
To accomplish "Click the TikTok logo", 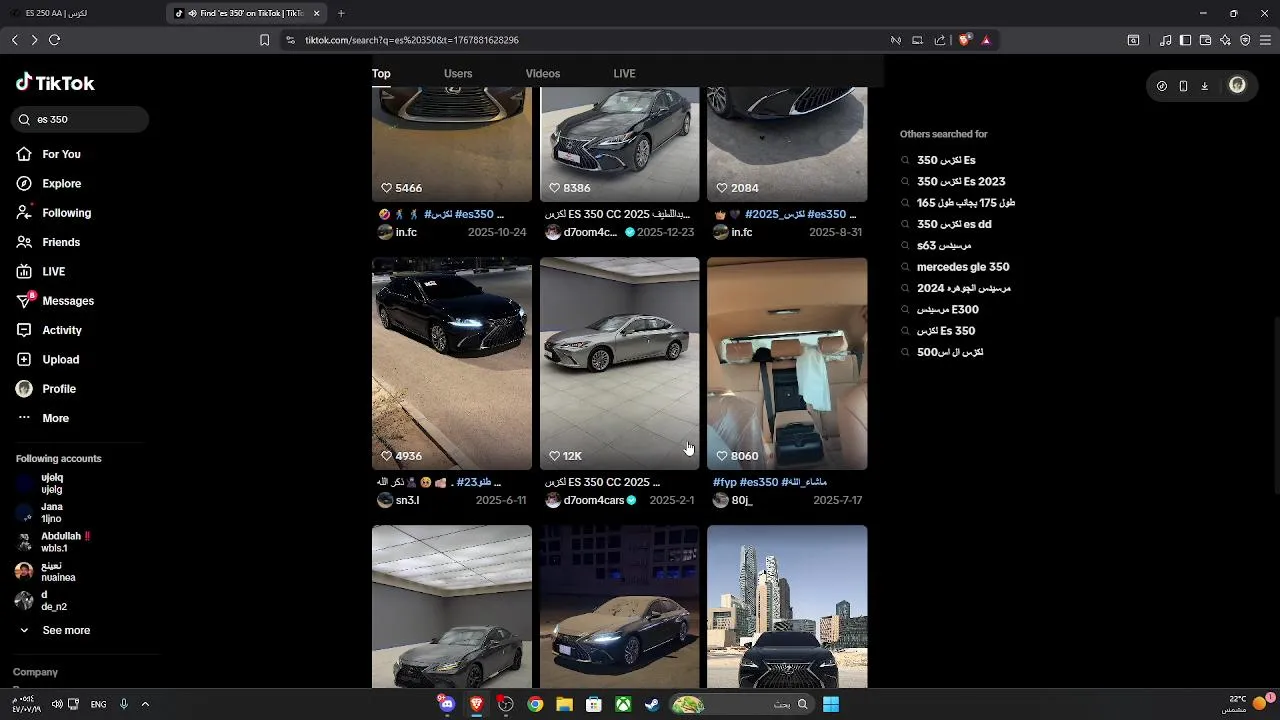I will pos(55,83).
